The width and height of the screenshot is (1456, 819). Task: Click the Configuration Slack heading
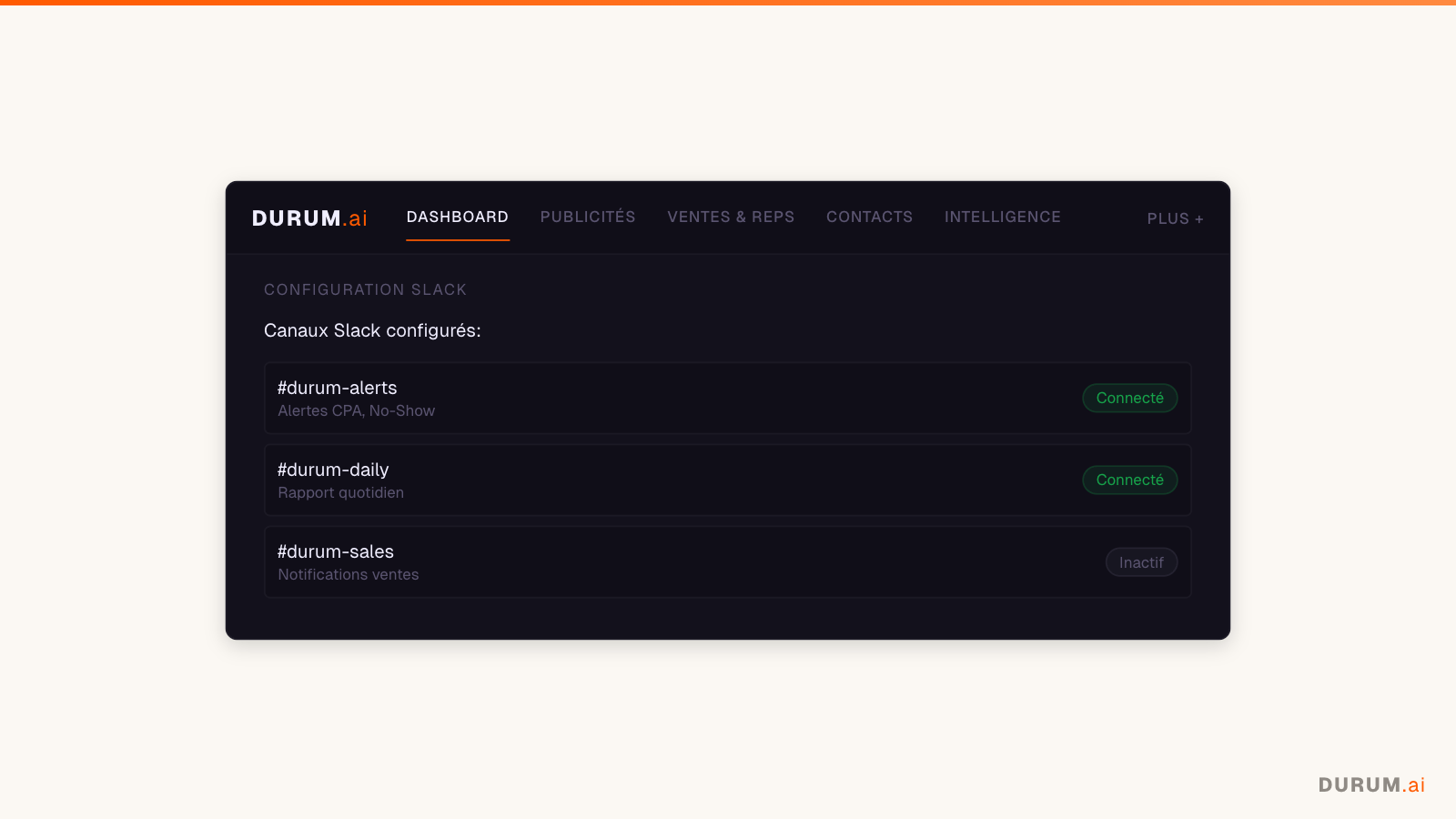point(365,289)
